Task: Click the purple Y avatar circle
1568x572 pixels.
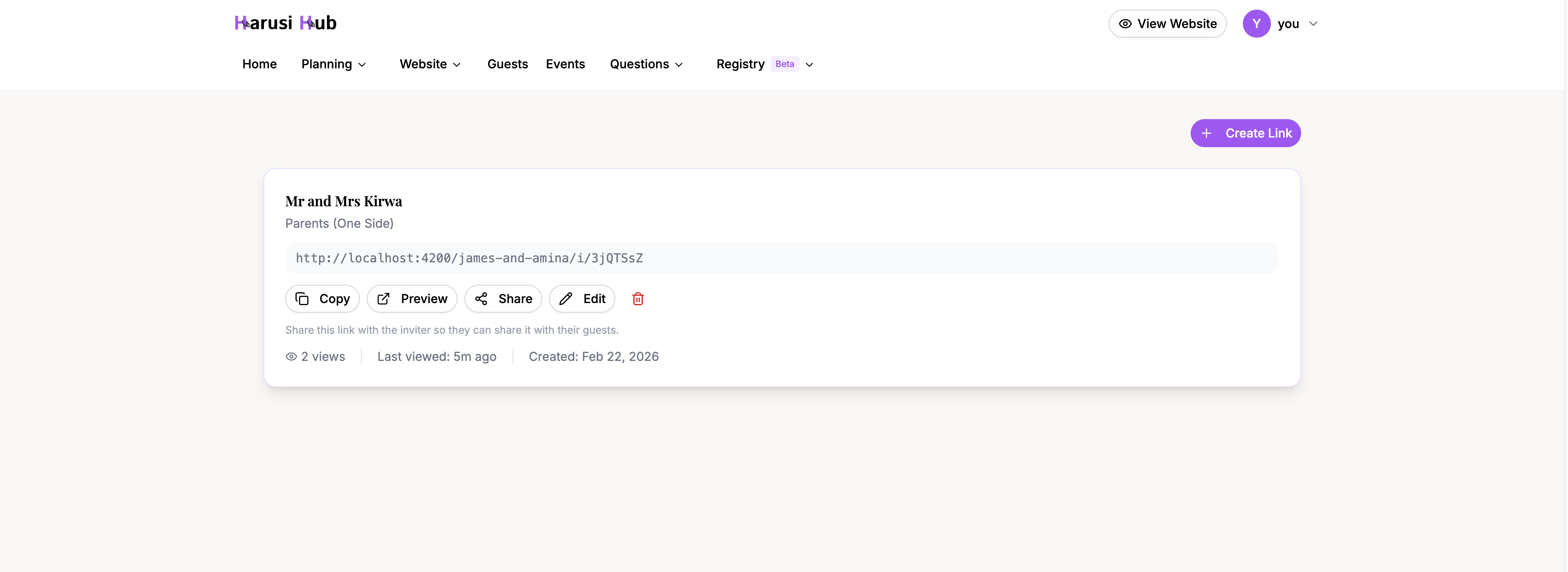Action: 1257,23
